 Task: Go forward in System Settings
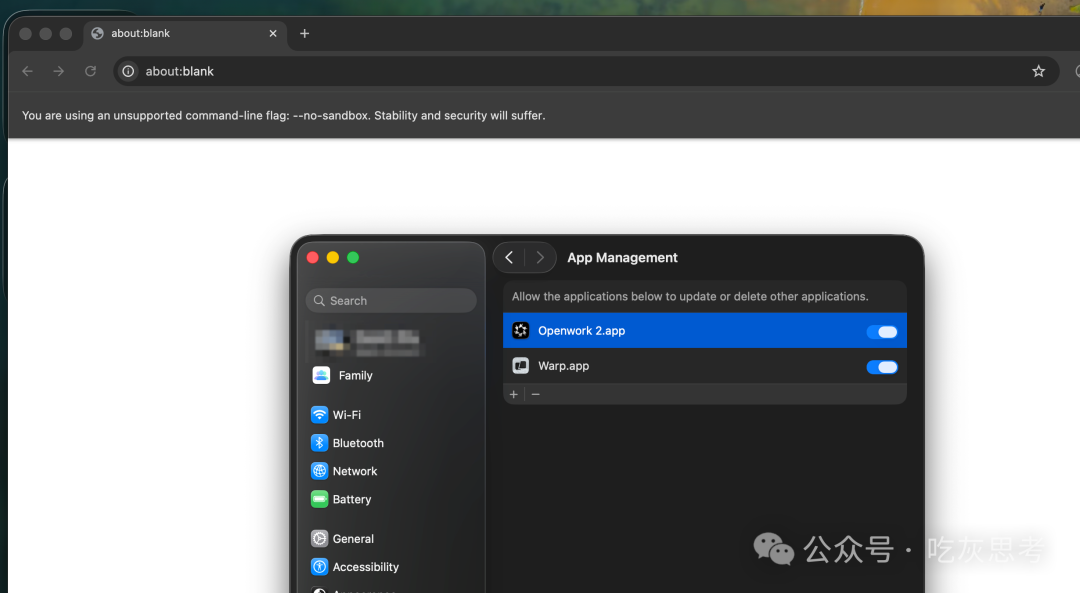tap(540, 258)
